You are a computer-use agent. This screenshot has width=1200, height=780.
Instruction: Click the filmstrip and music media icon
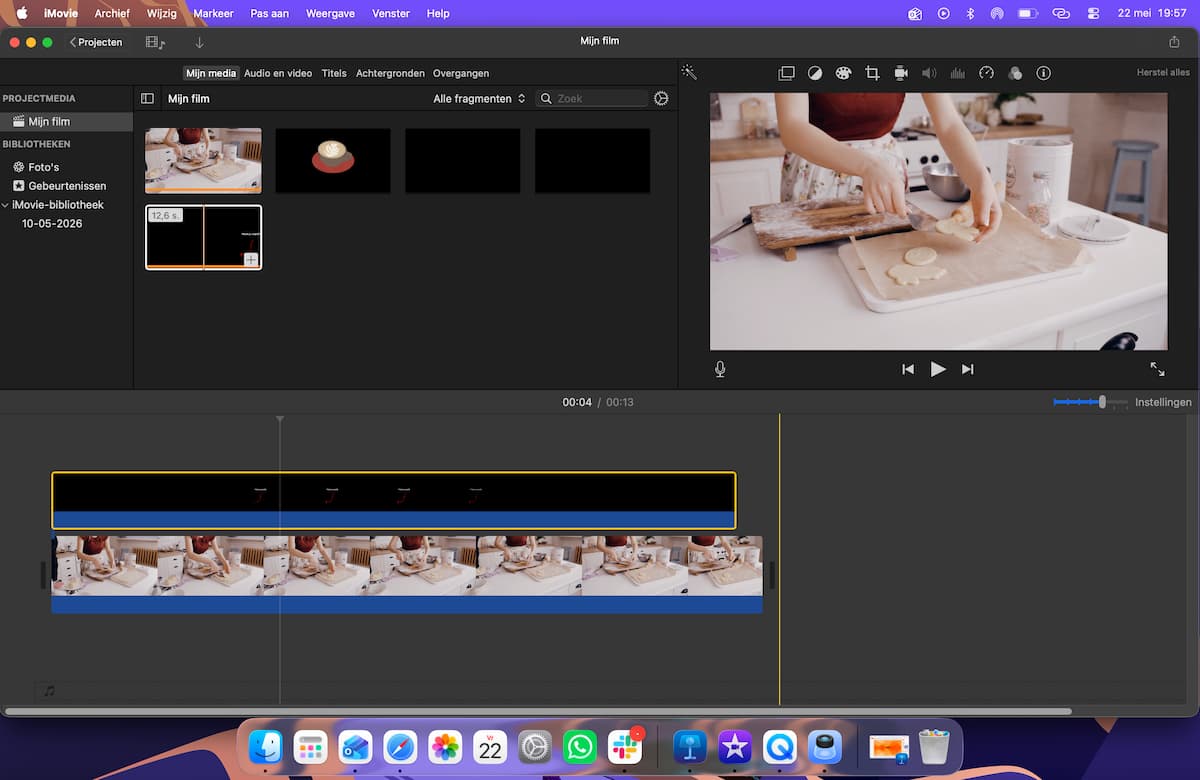(x=155, y=42)
